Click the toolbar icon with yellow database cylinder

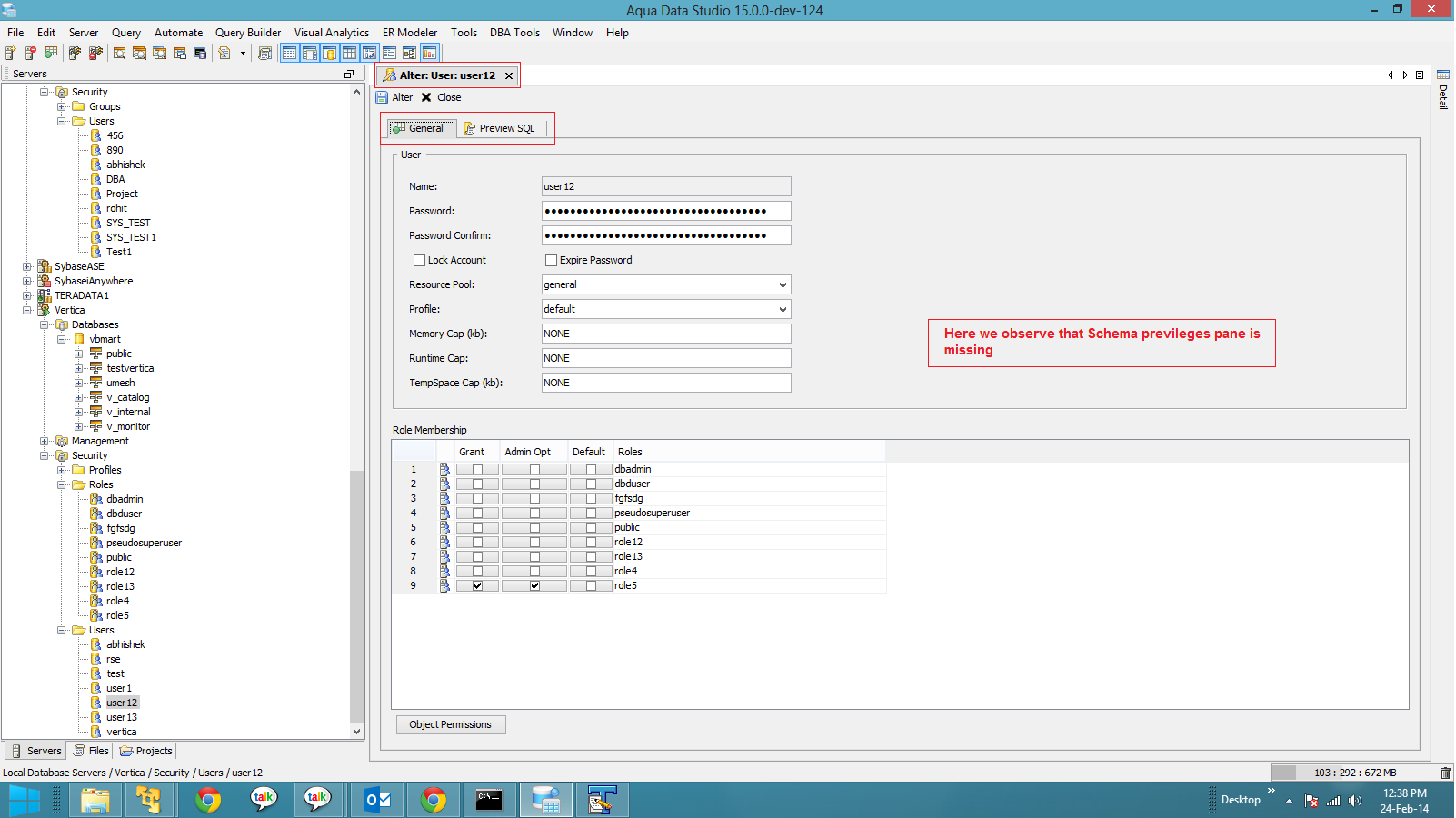[x=329, y=54]
